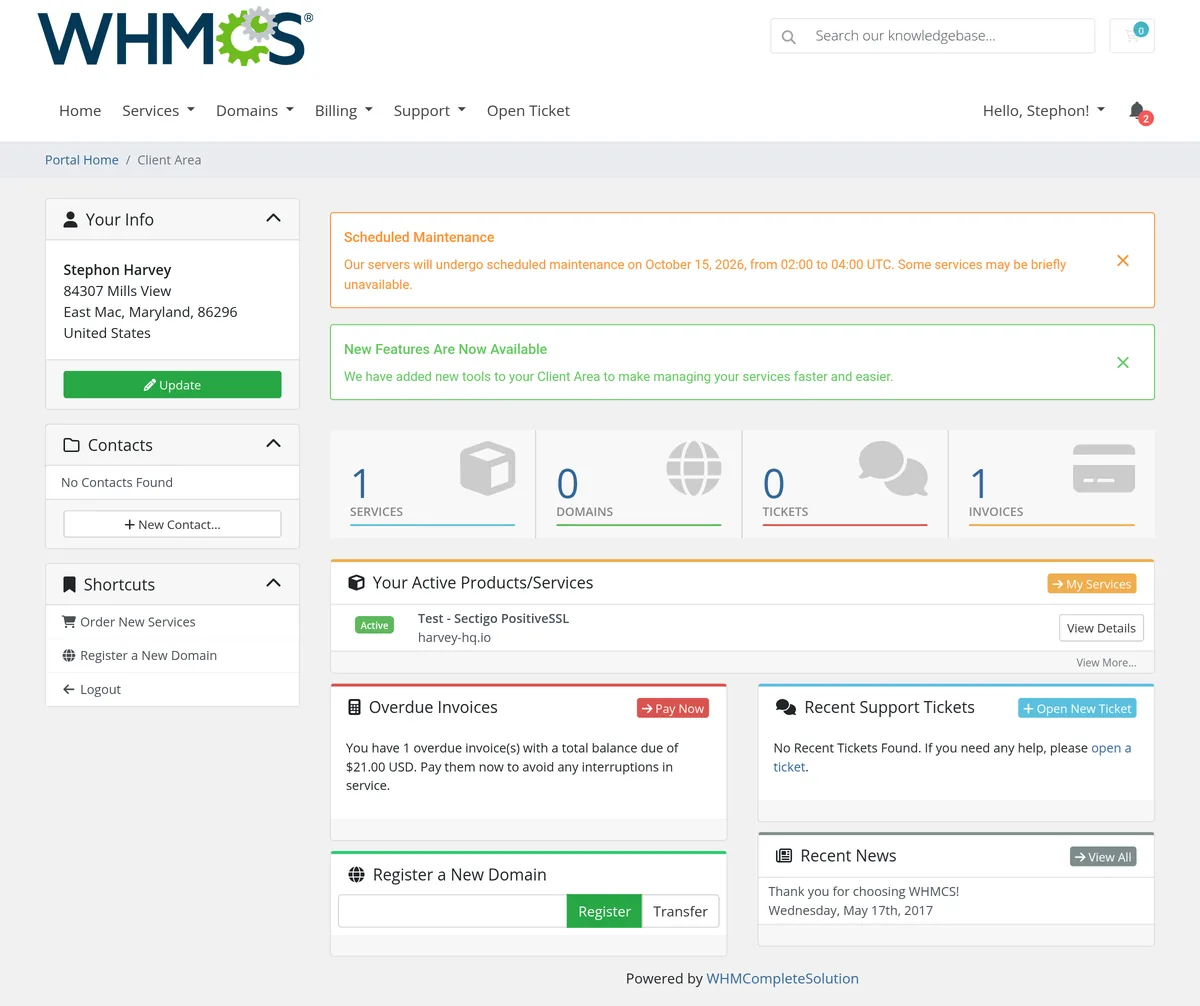
Task: Click the user icon beside Your Info
Action: pyautogui.click(x=70, y=219)
